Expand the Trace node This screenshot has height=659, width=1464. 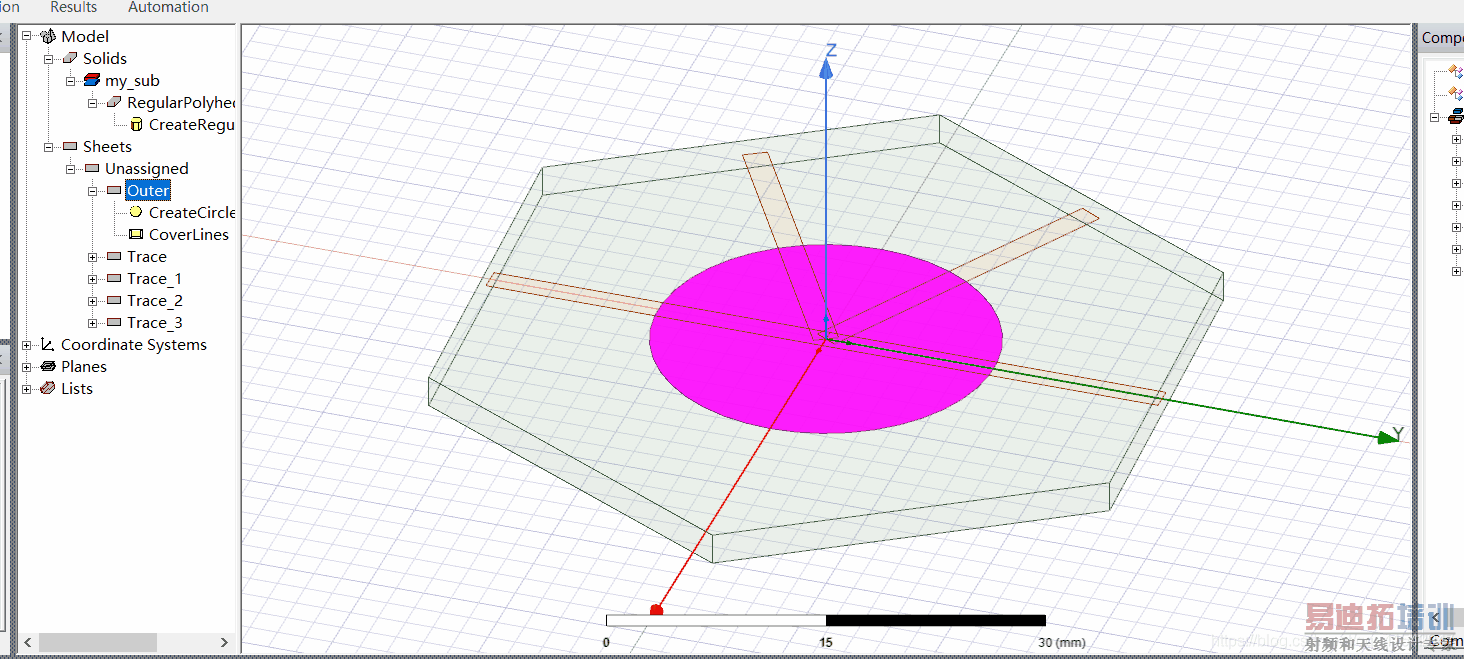point(93,257)
